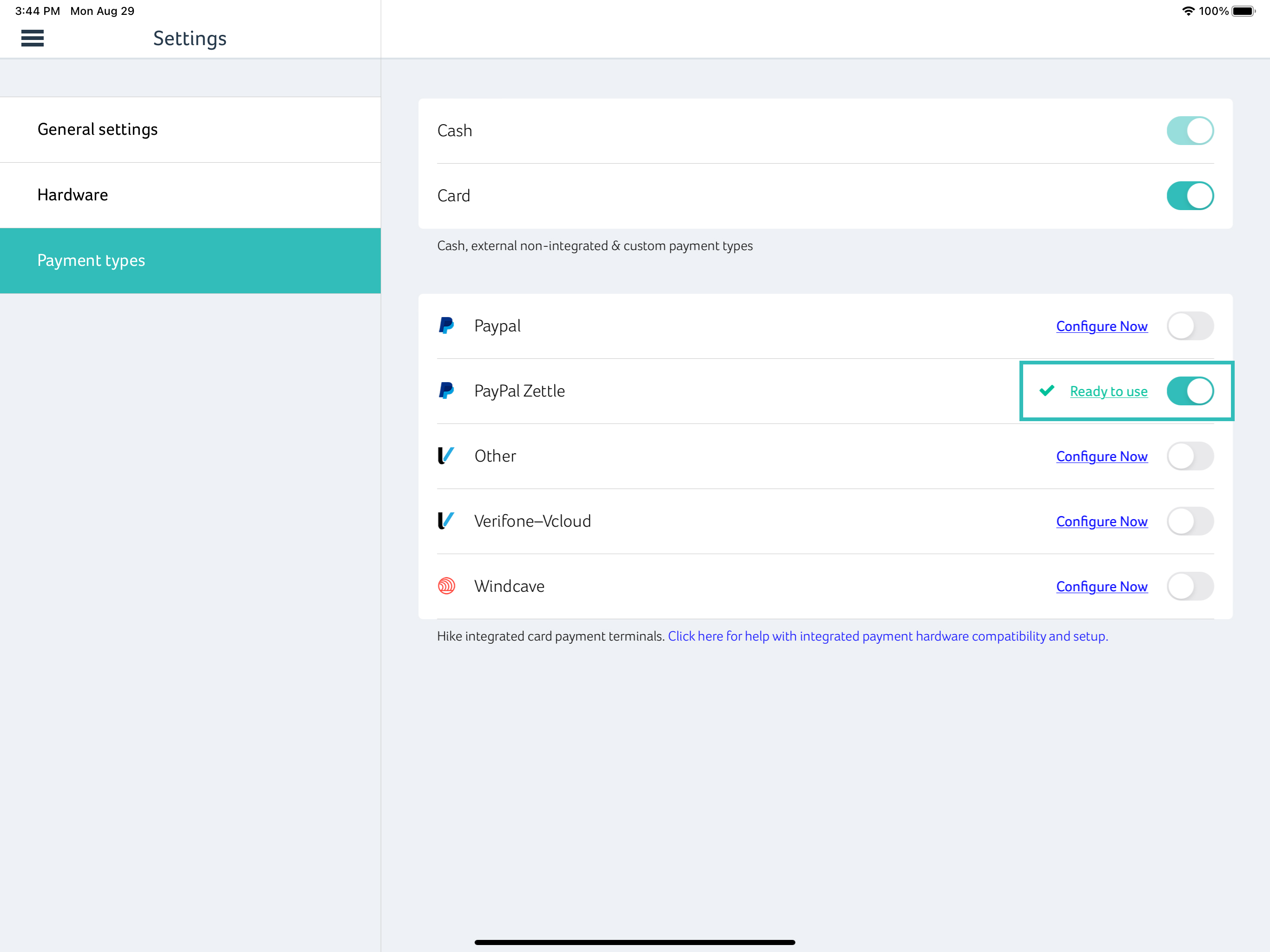Tap the green checkmark by Ready to use
Screen dimensions: 1270x952
coord(1047,390)
